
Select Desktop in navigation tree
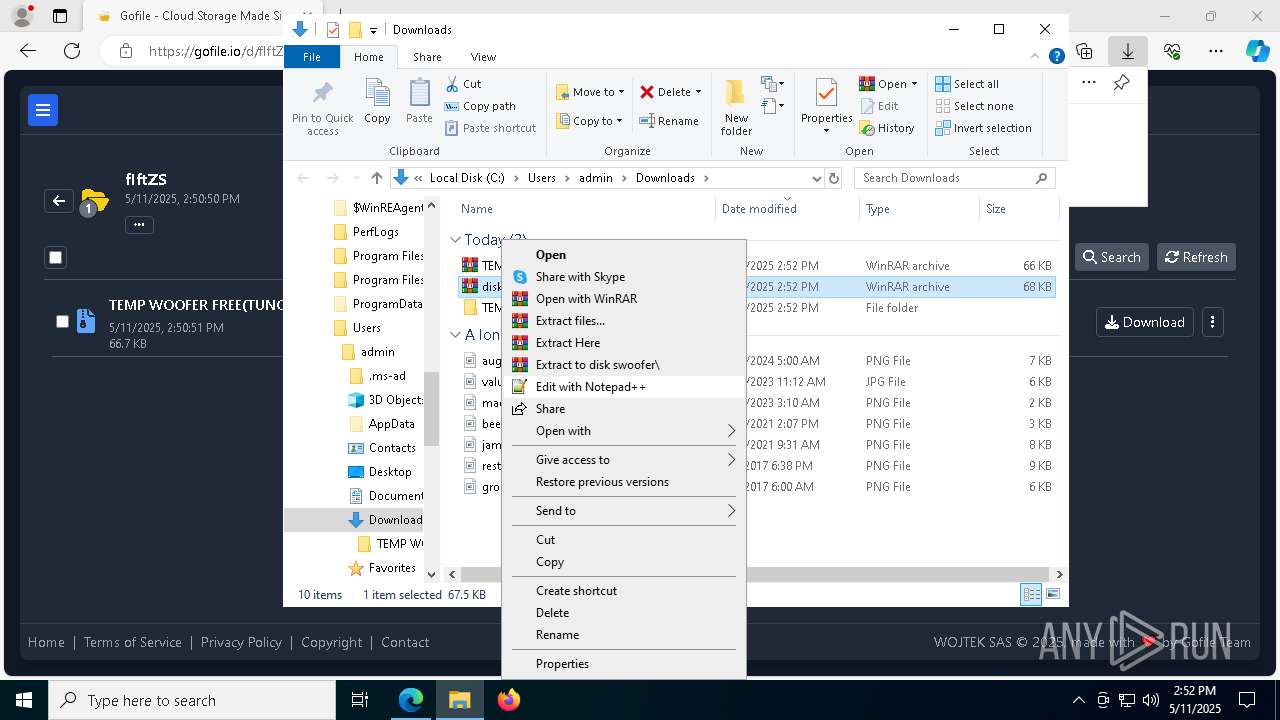point(390,472)
